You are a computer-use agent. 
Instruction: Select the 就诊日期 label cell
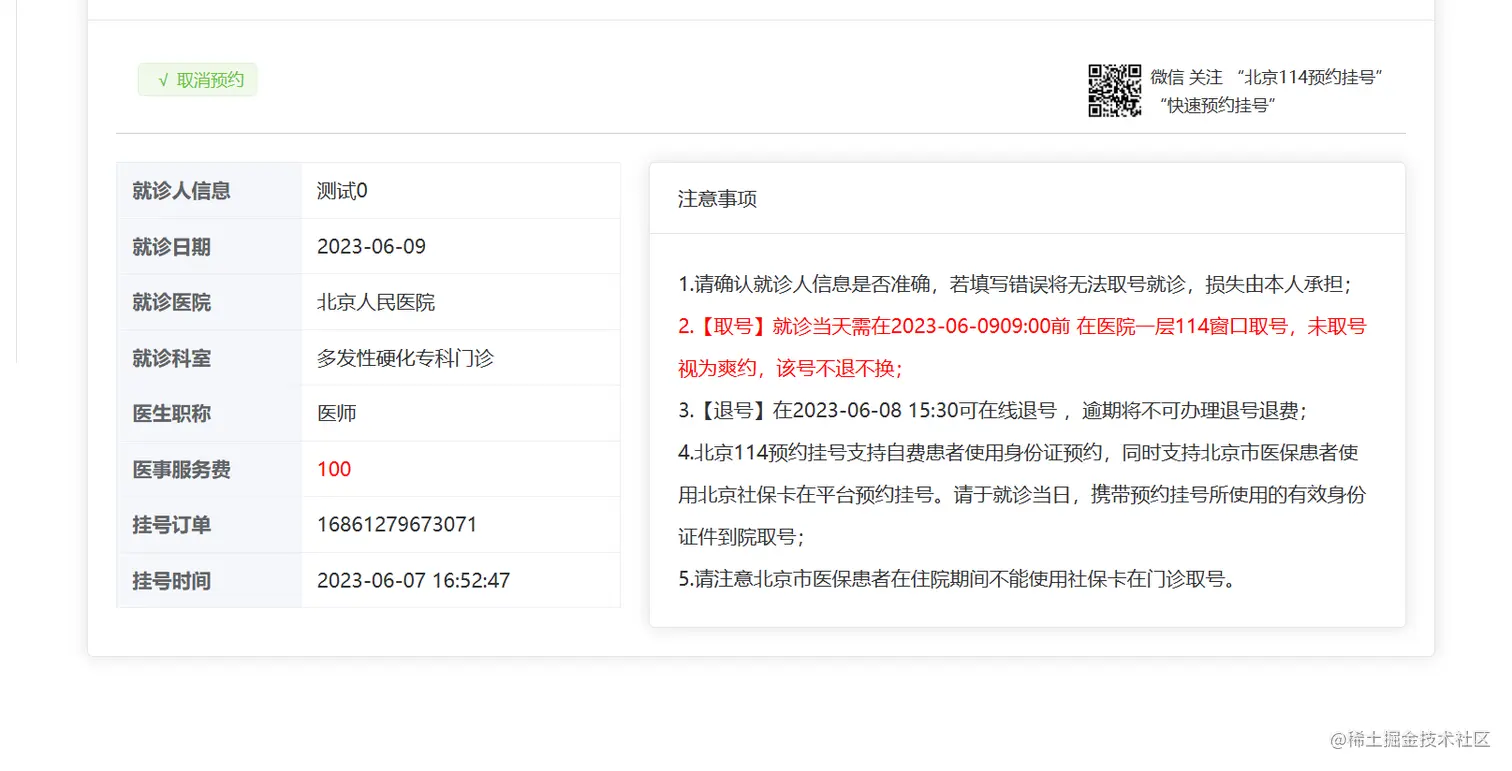tap(209, 247)
